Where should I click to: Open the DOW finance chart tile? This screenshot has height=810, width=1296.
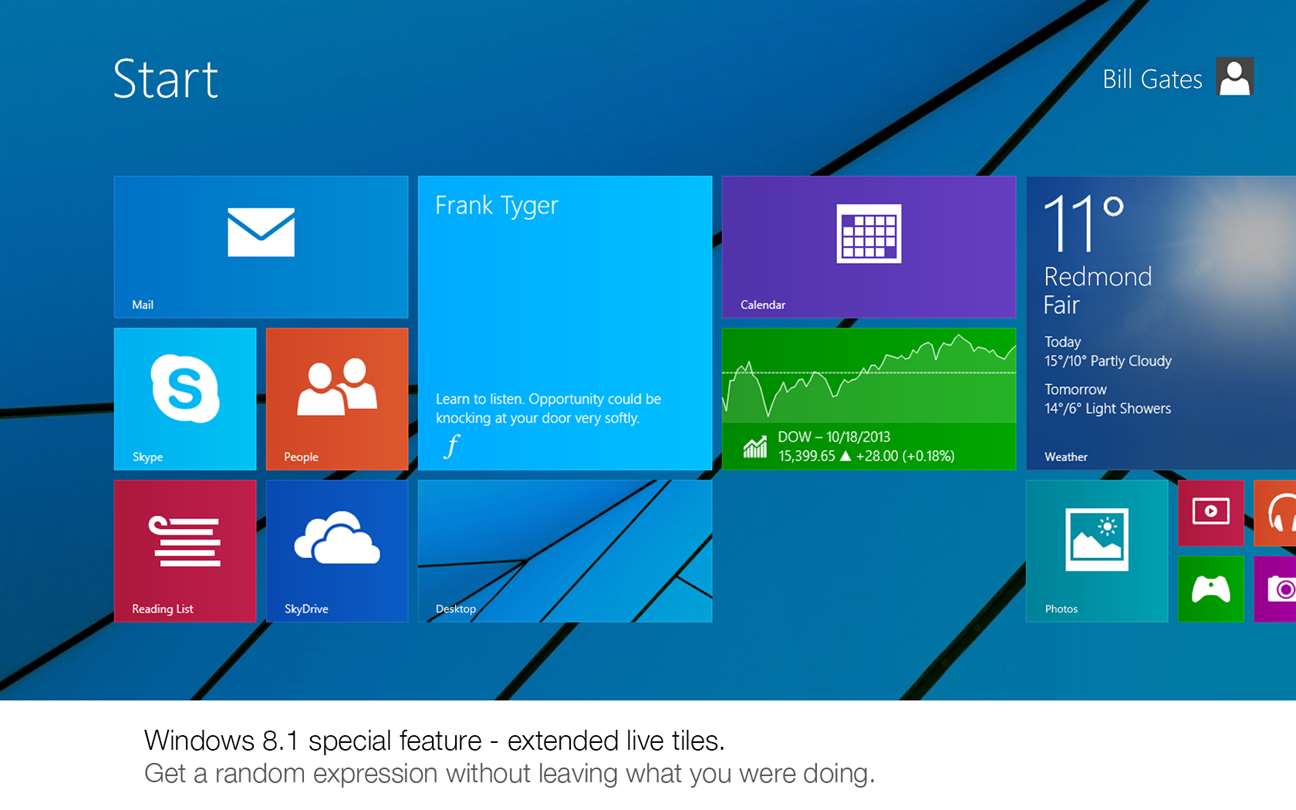(x=869, y=399)
